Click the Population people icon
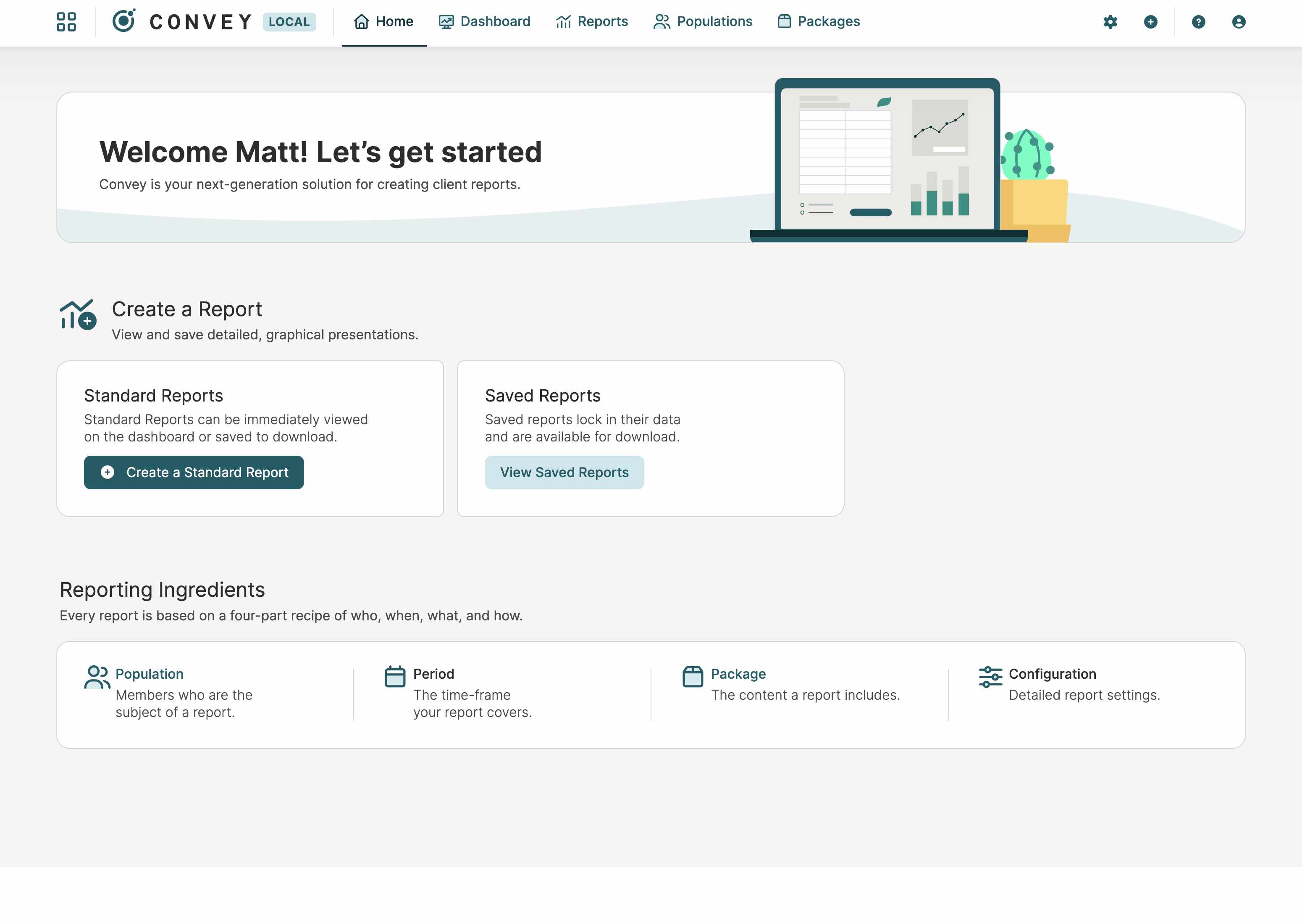The width and height of the screenshot is (1302, 924). (x=97, y=677)
